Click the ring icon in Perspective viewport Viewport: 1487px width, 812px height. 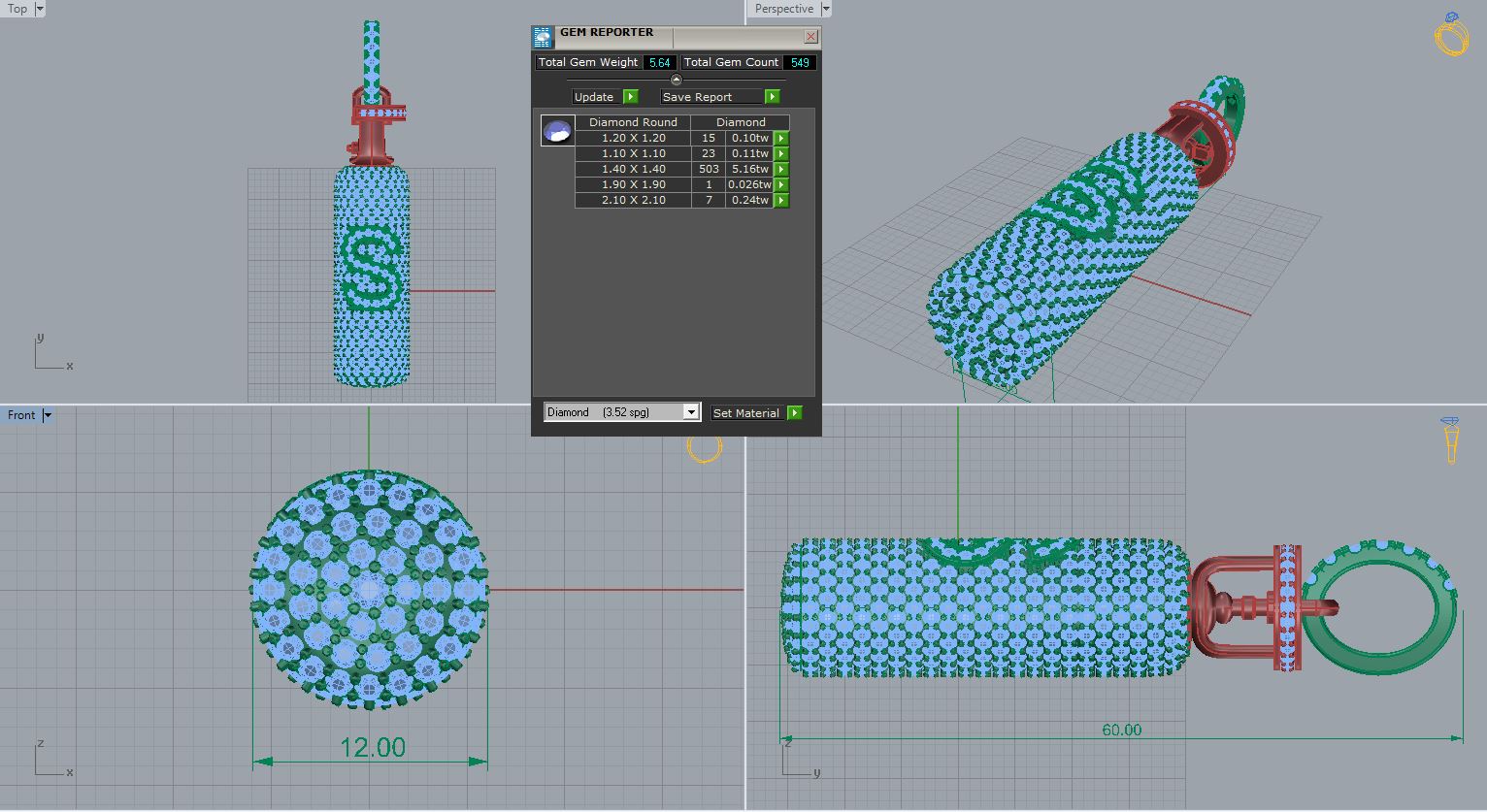point(1451,35)
